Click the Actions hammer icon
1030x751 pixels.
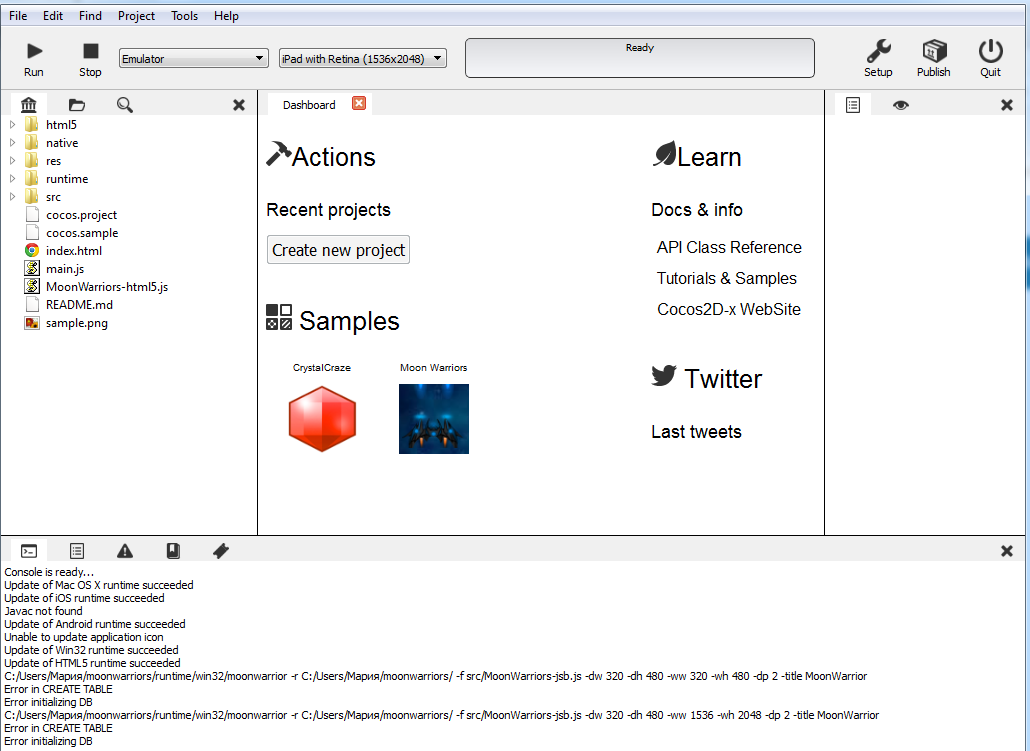pyautogui.click(x=279, y=154)
